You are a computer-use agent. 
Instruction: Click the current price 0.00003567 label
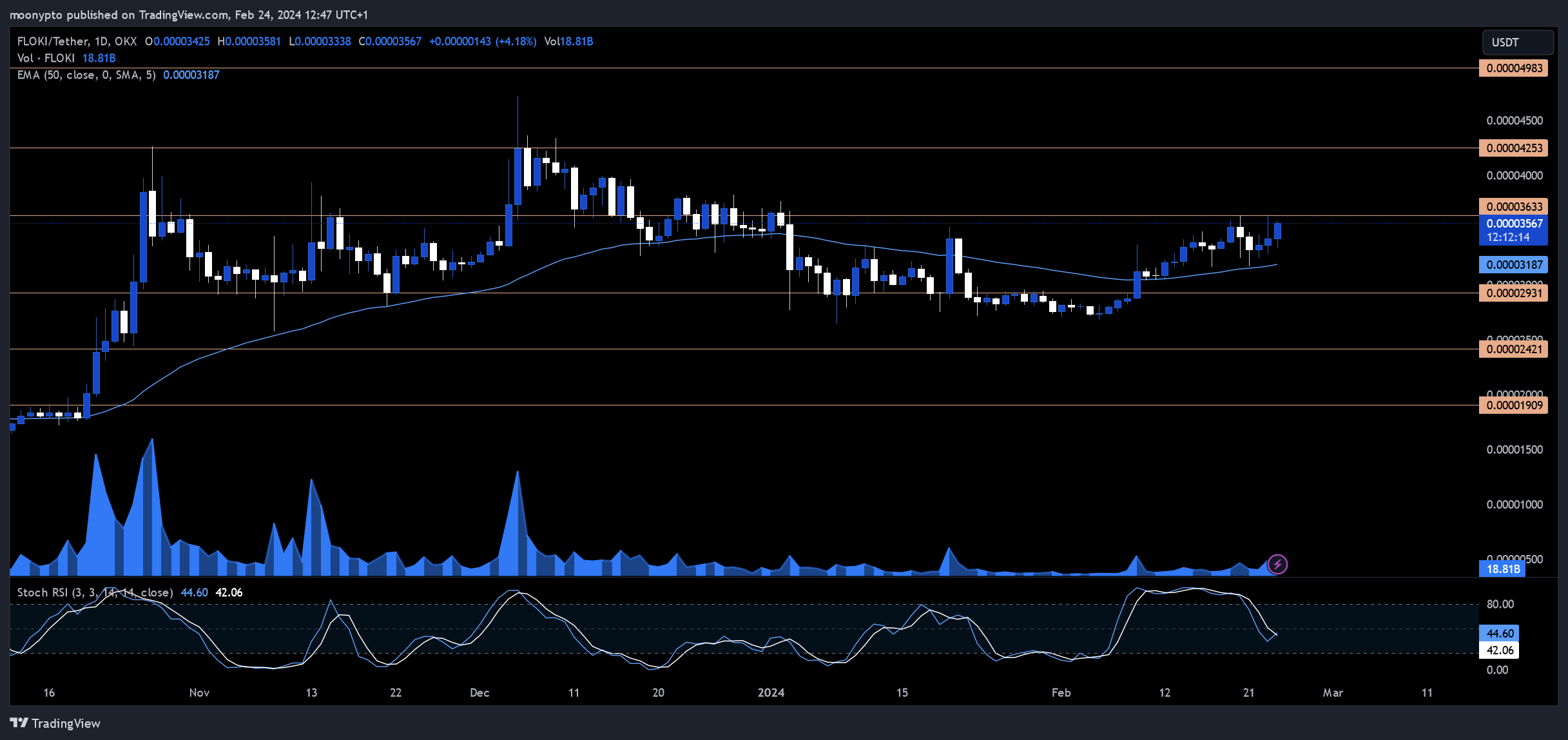pyautogui.click(x=1513, y=224)
